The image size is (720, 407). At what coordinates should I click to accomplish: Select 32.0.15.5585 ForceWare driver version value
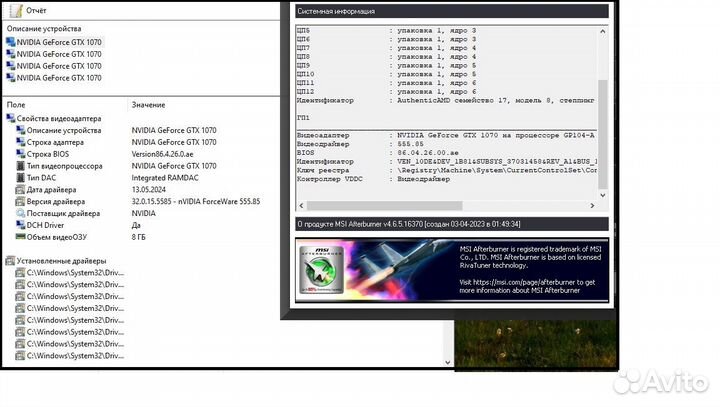196,202
